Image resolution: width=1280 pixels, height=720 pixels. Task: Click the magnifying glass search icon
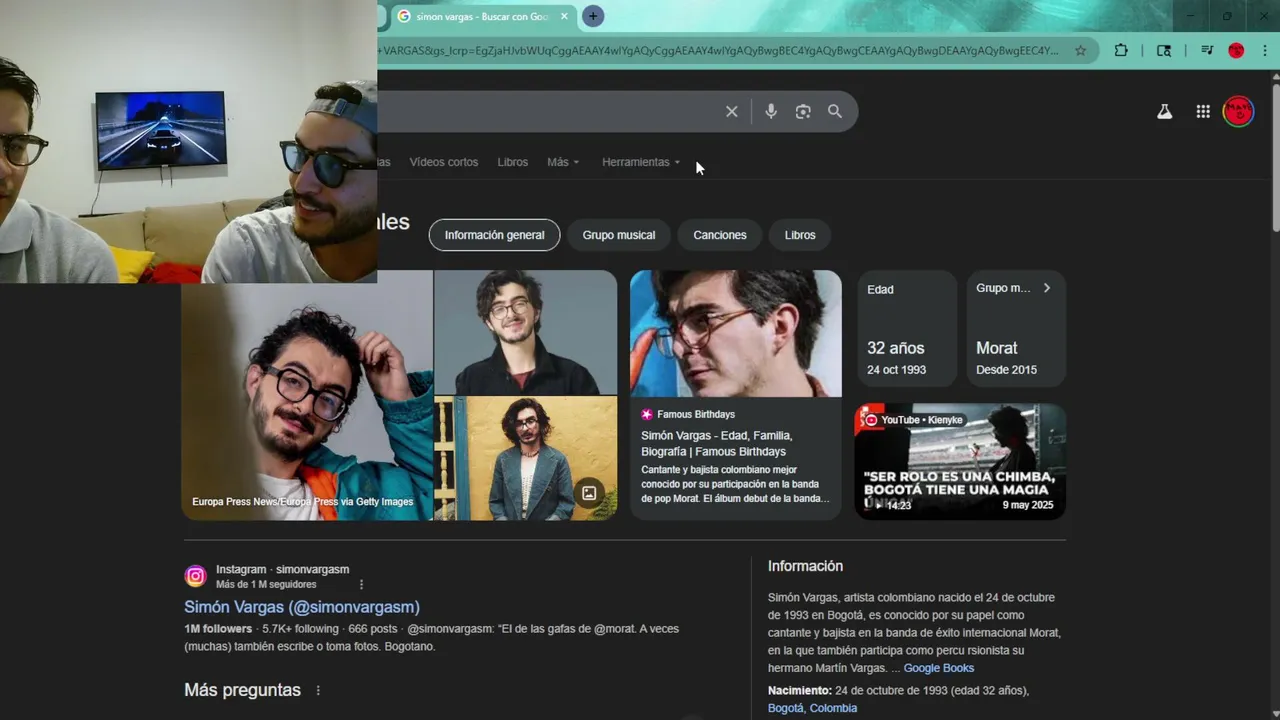(835, 112)
